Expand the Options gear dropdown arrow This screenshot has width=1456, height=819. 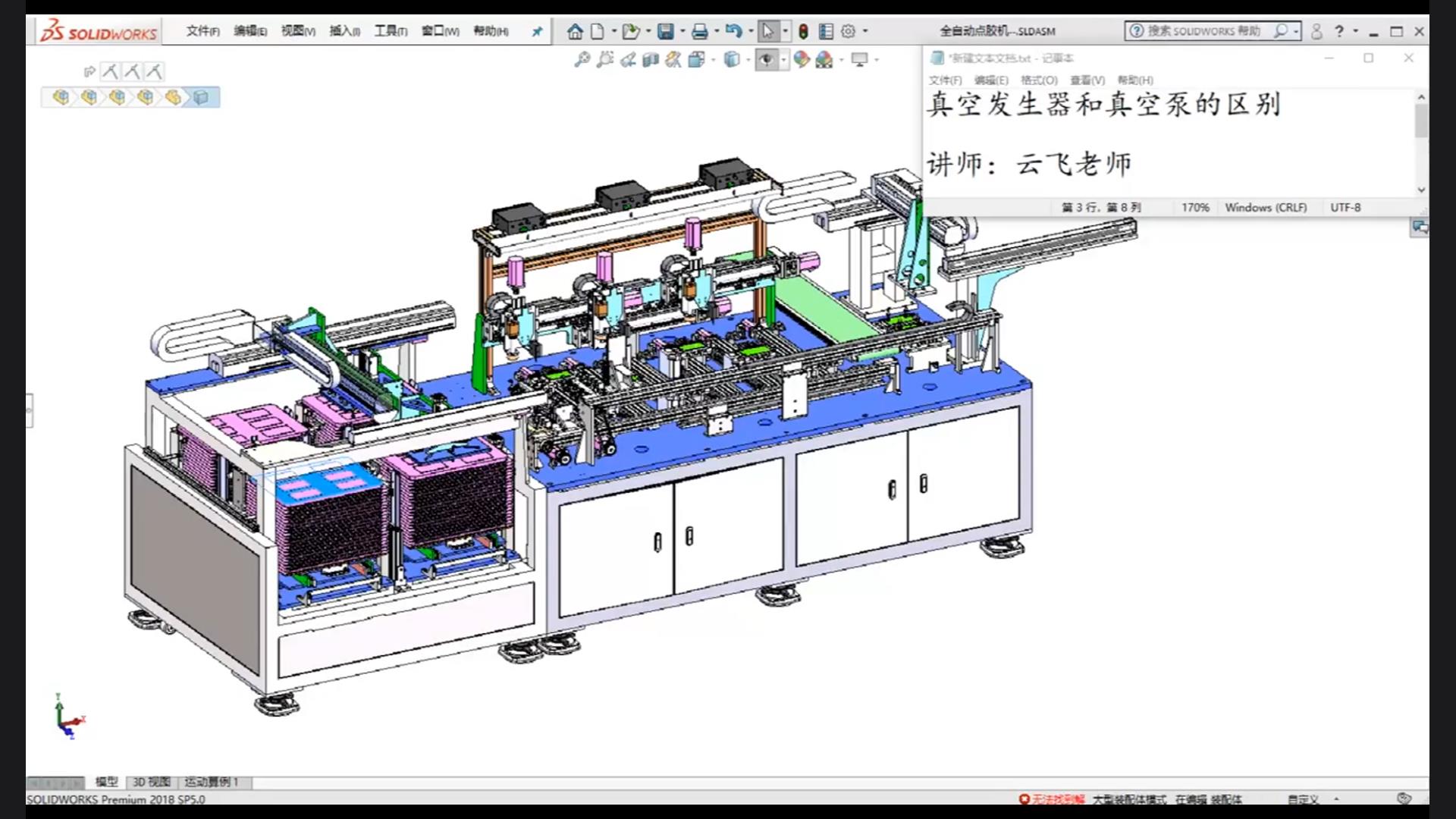click(x=865, y=31)
